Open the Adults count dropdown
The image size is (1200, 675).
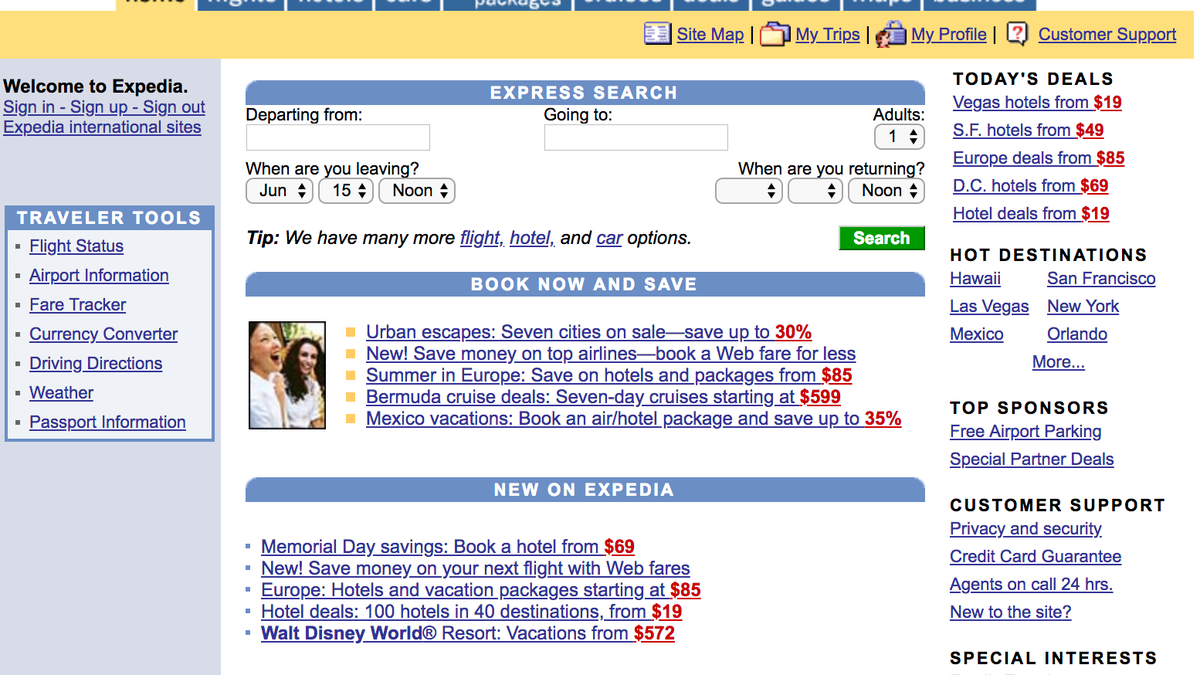click(x=899, y=137)
